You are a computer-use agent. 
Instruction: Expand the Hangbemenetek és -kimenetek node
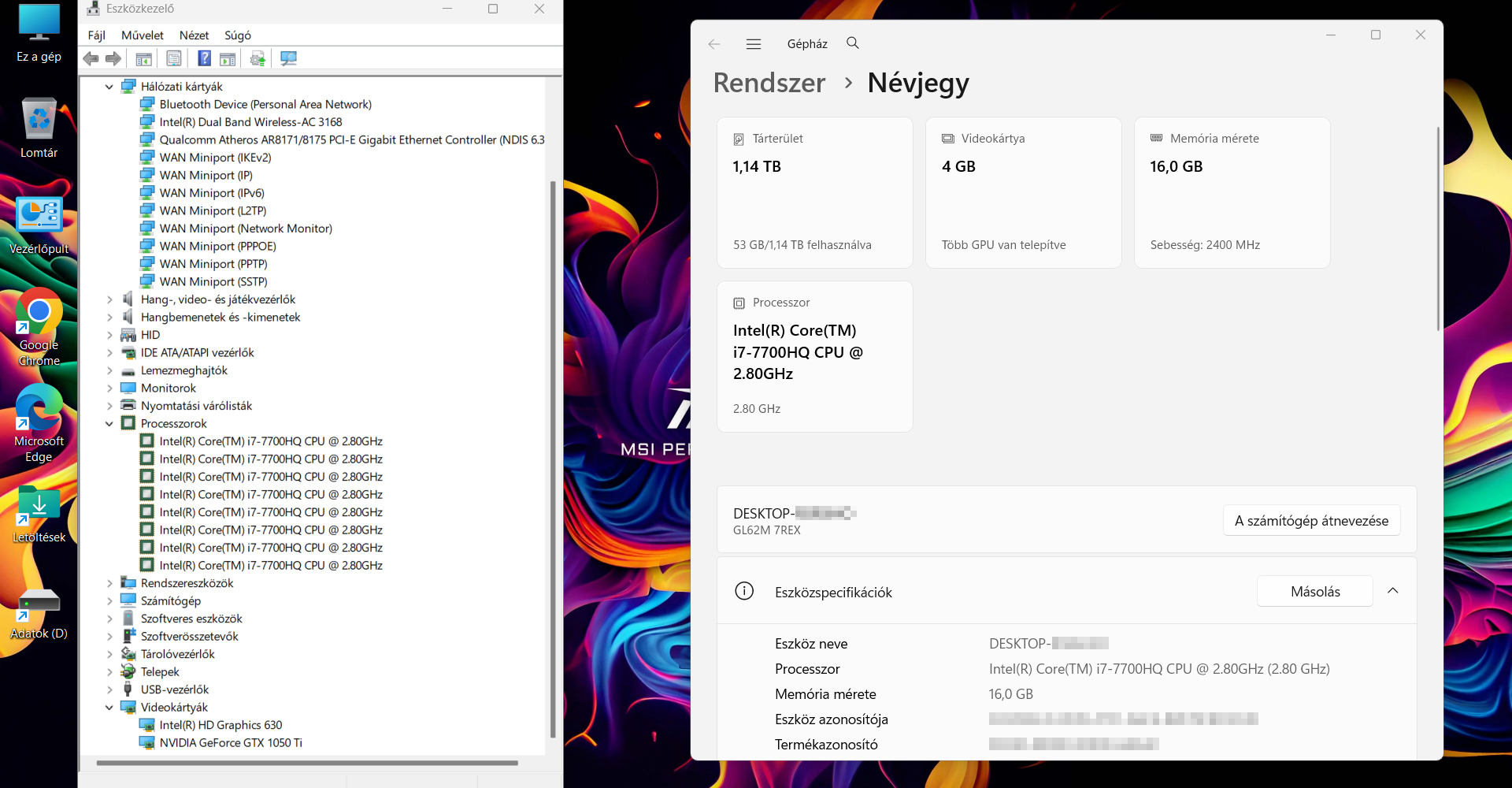109,318
